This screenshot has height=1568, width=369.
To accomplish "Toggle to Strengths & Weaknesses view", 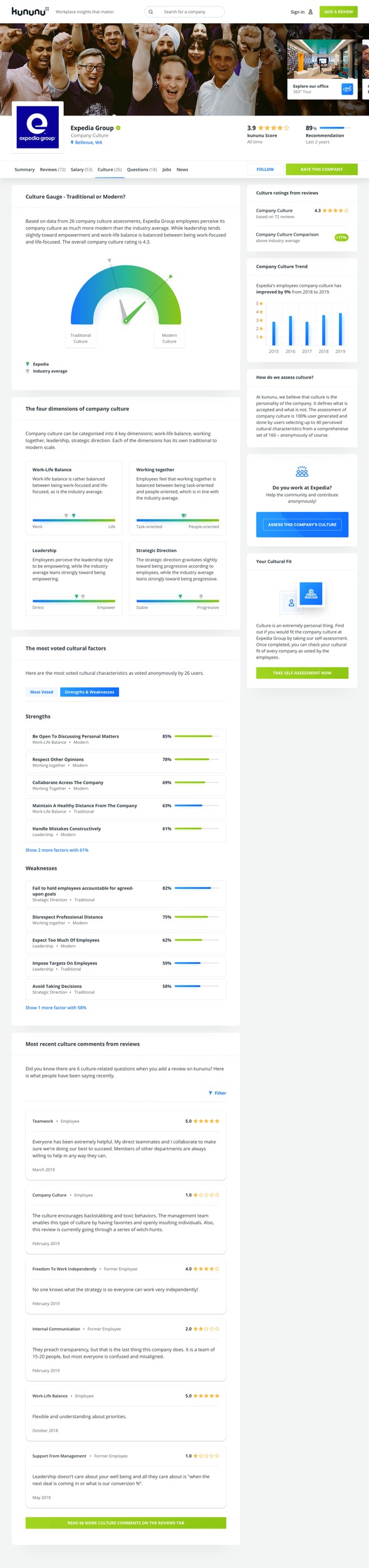I will pos(90,692).
